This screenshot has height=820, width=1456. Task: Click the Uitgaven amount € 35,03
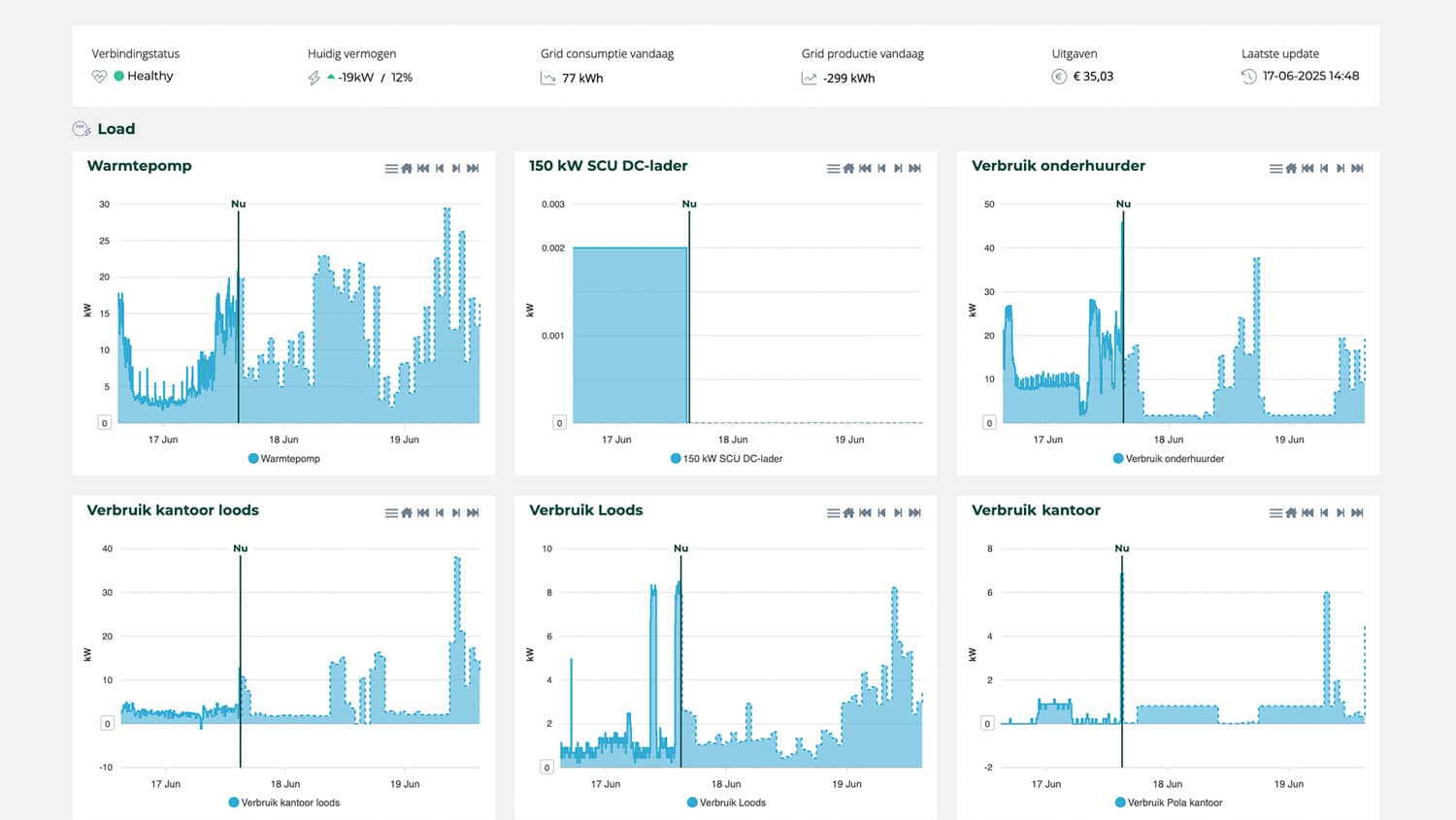(x=1092, y=77)
